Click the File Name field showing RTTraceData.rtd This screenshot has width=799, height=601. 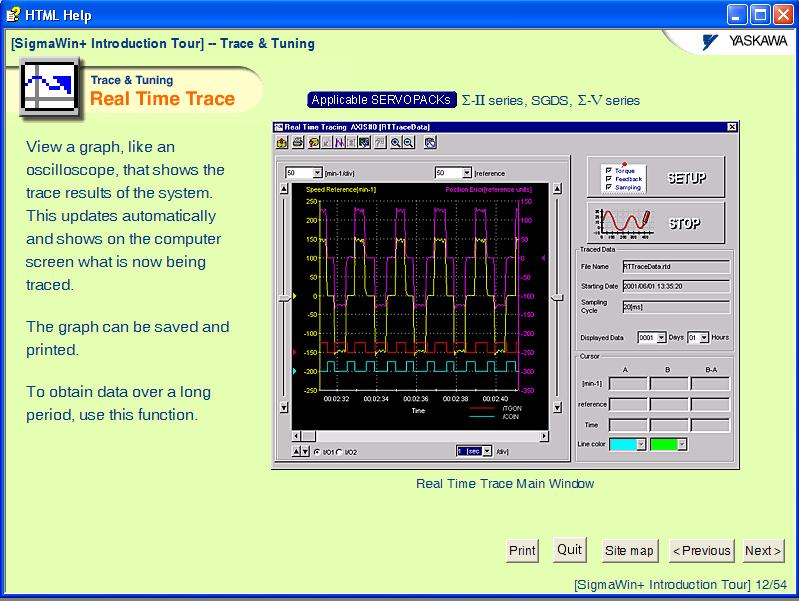[x=676, y=267]
